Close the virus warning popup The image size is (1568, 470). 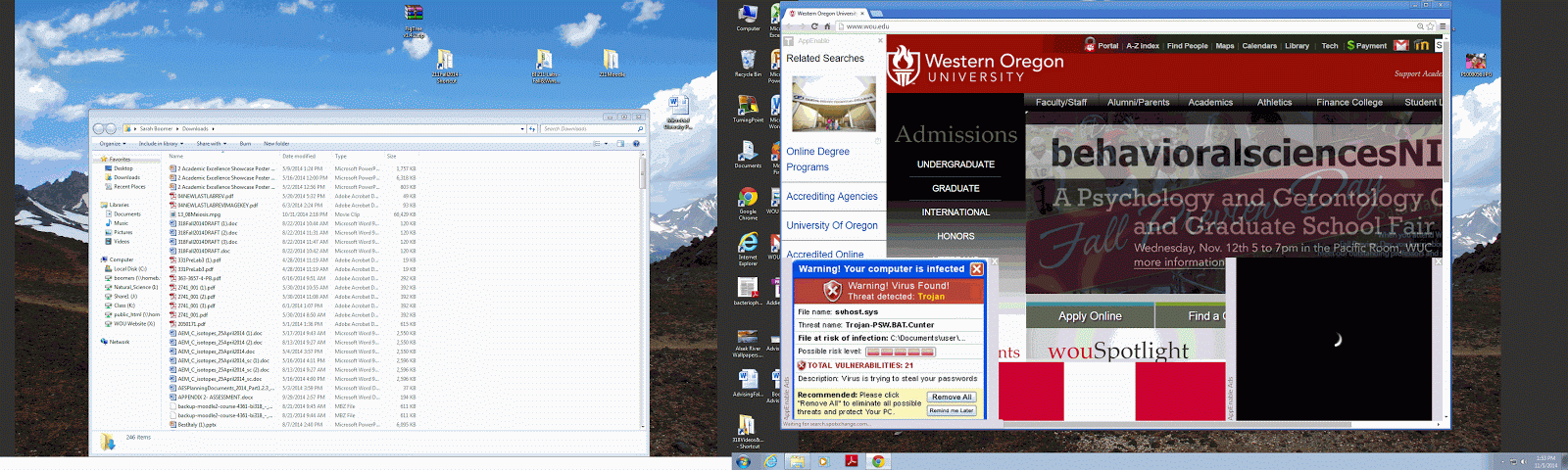tap(977, 268)
